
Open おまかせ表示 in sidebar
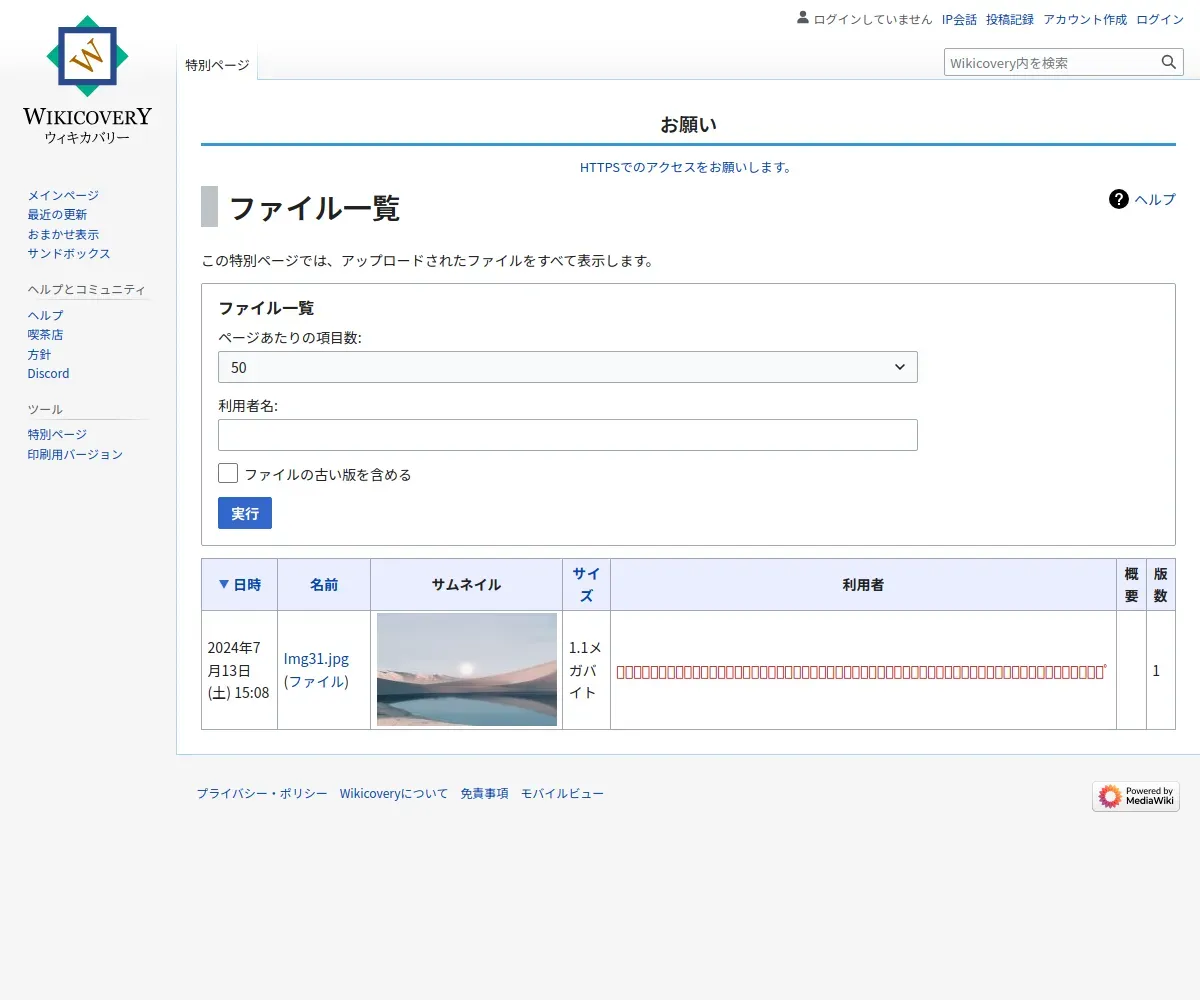tap(63, 234)
